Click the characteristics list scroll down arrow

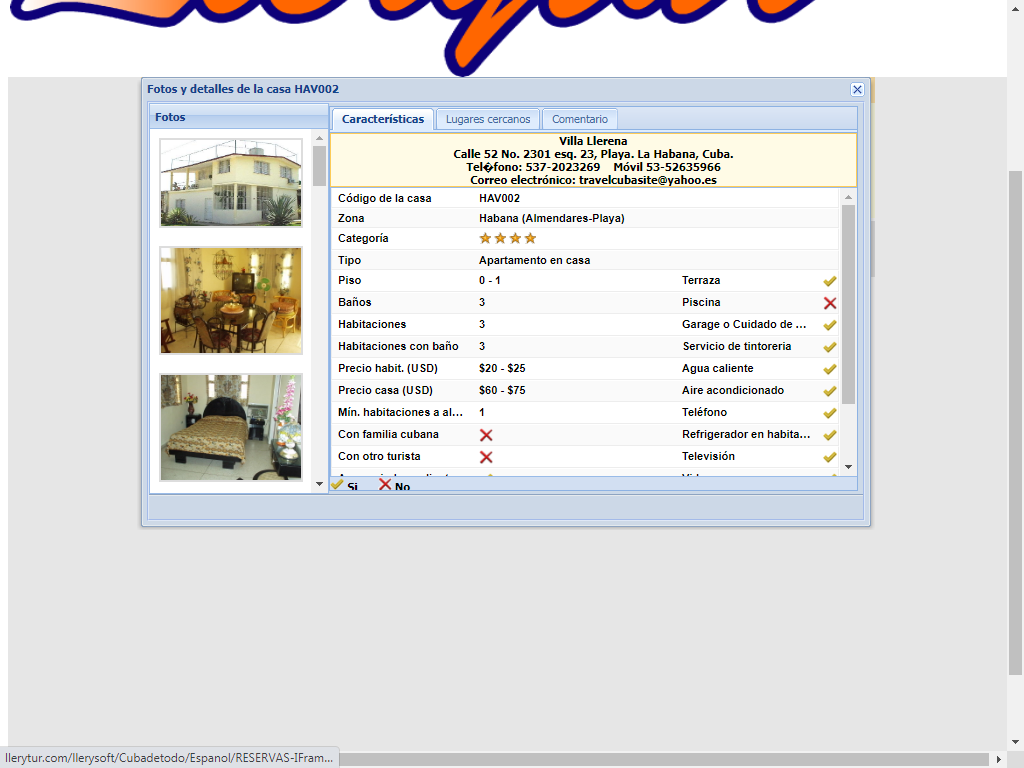(x=848, y=467)
